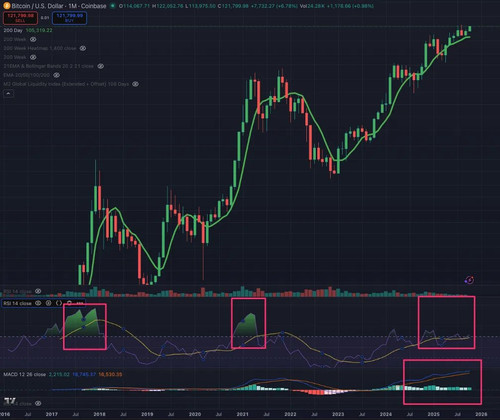Click the 2020 label on the time axis
The width and height of the screenshot is (500, 420).
[x=195, y=414]
